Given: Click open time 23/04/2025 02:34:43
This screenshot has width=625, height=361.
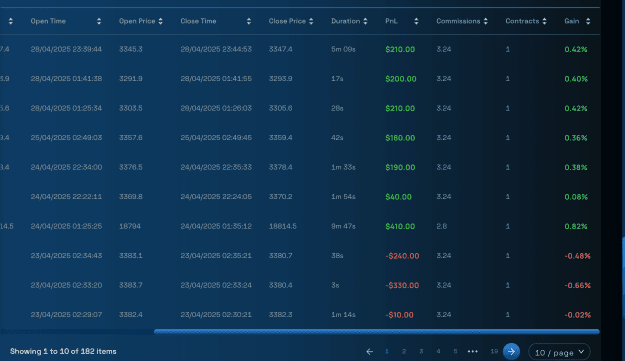Looking at the screenshot, I should [x=66, y=256].
